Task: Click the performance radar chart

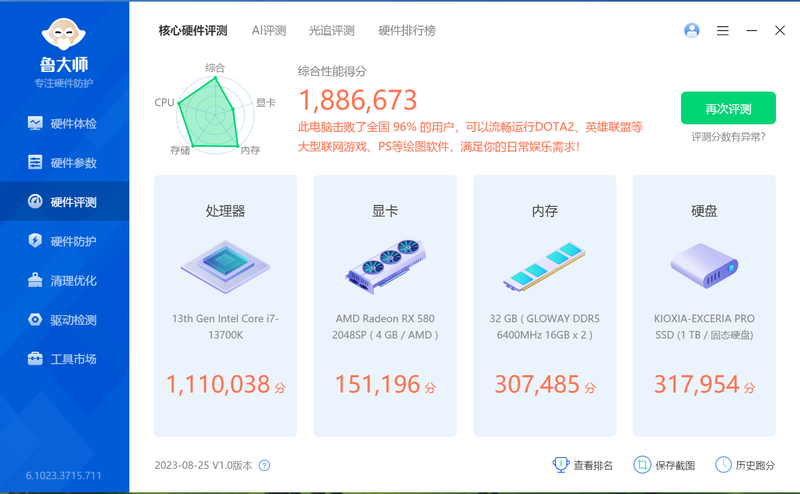Action: (x=215, y=114)
